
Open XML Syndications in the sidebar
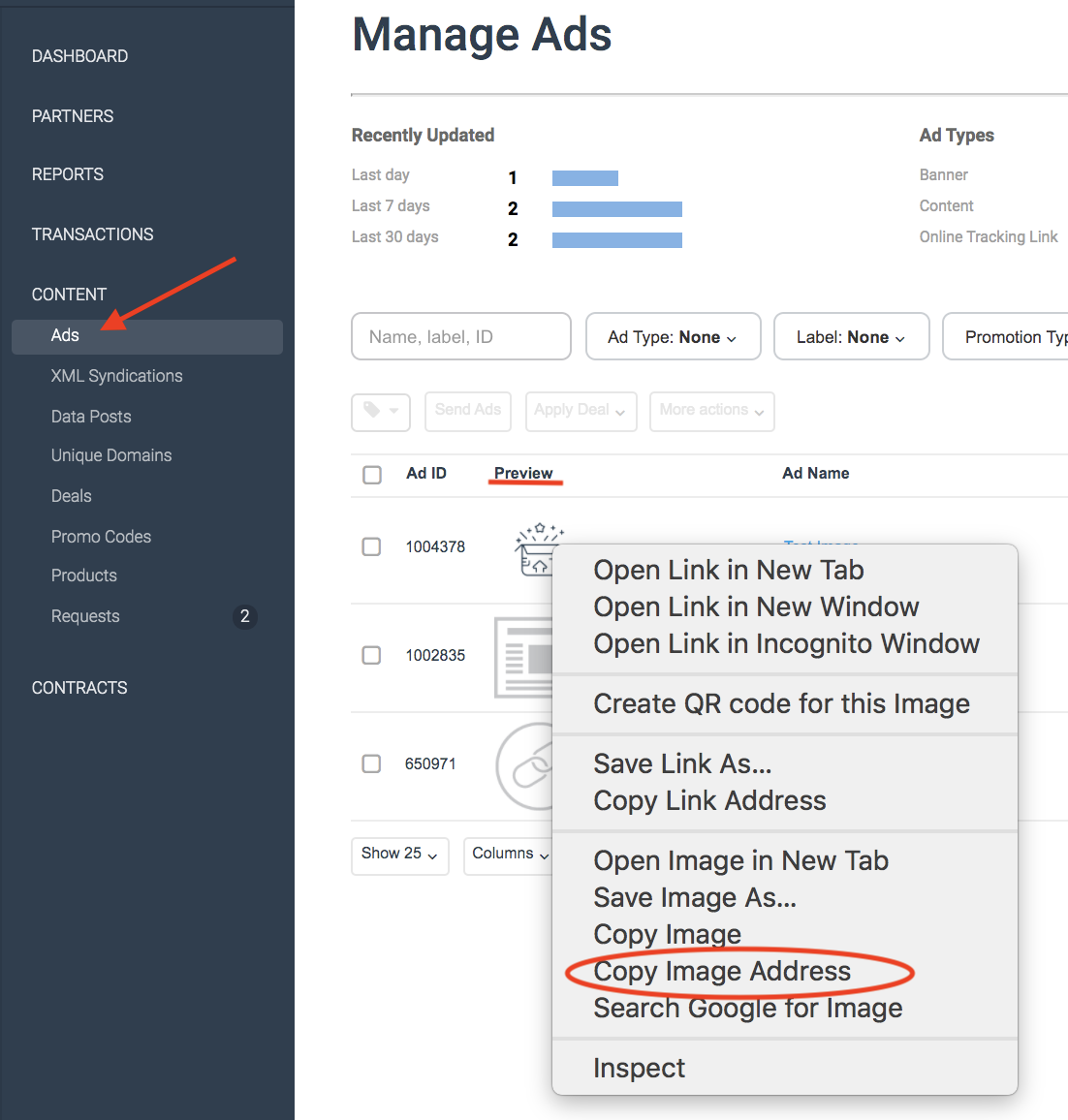(x=116, y=376)
